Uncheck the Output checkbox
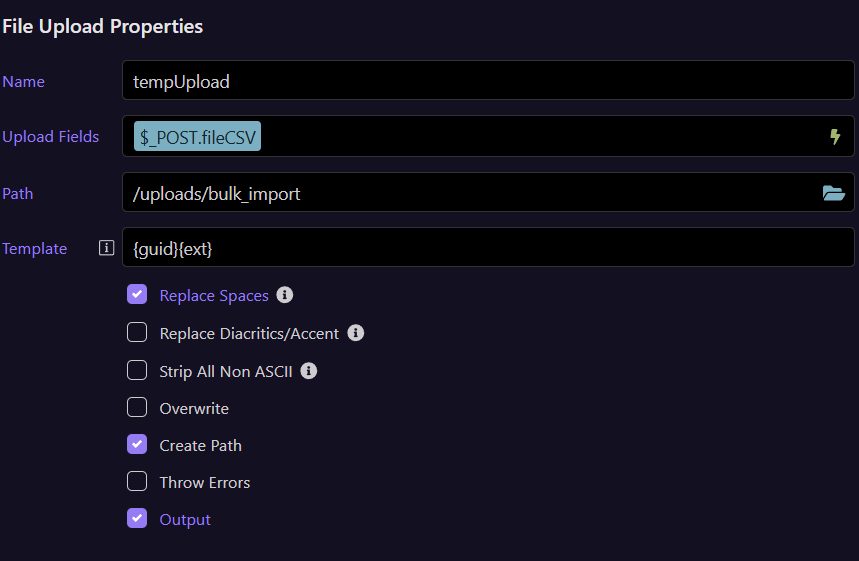 pyautogui.click(x=137, y=519)
